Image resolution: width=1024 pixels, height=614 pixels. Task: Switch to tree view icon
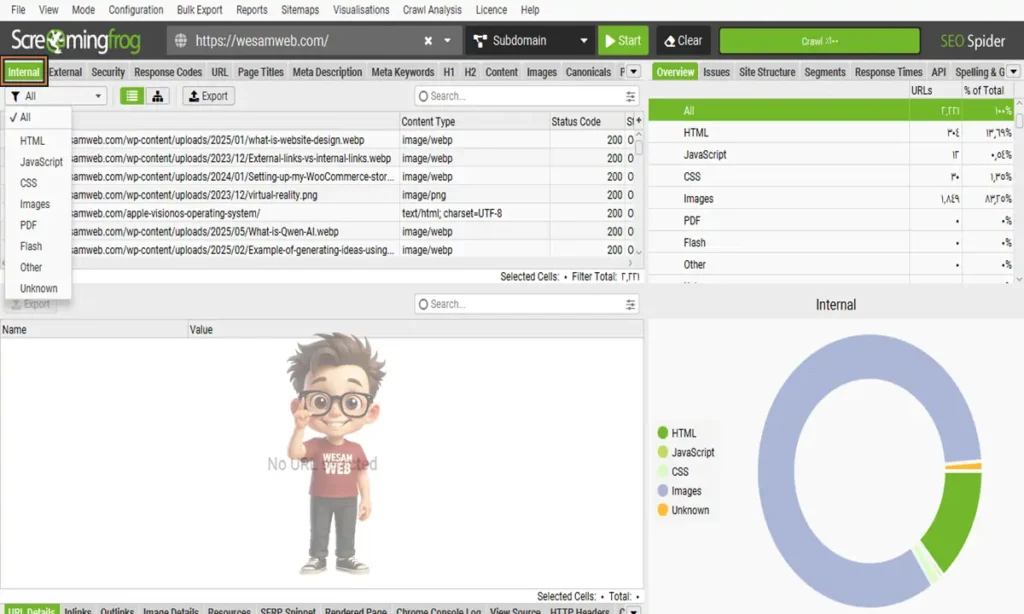(x=157, y=96)
